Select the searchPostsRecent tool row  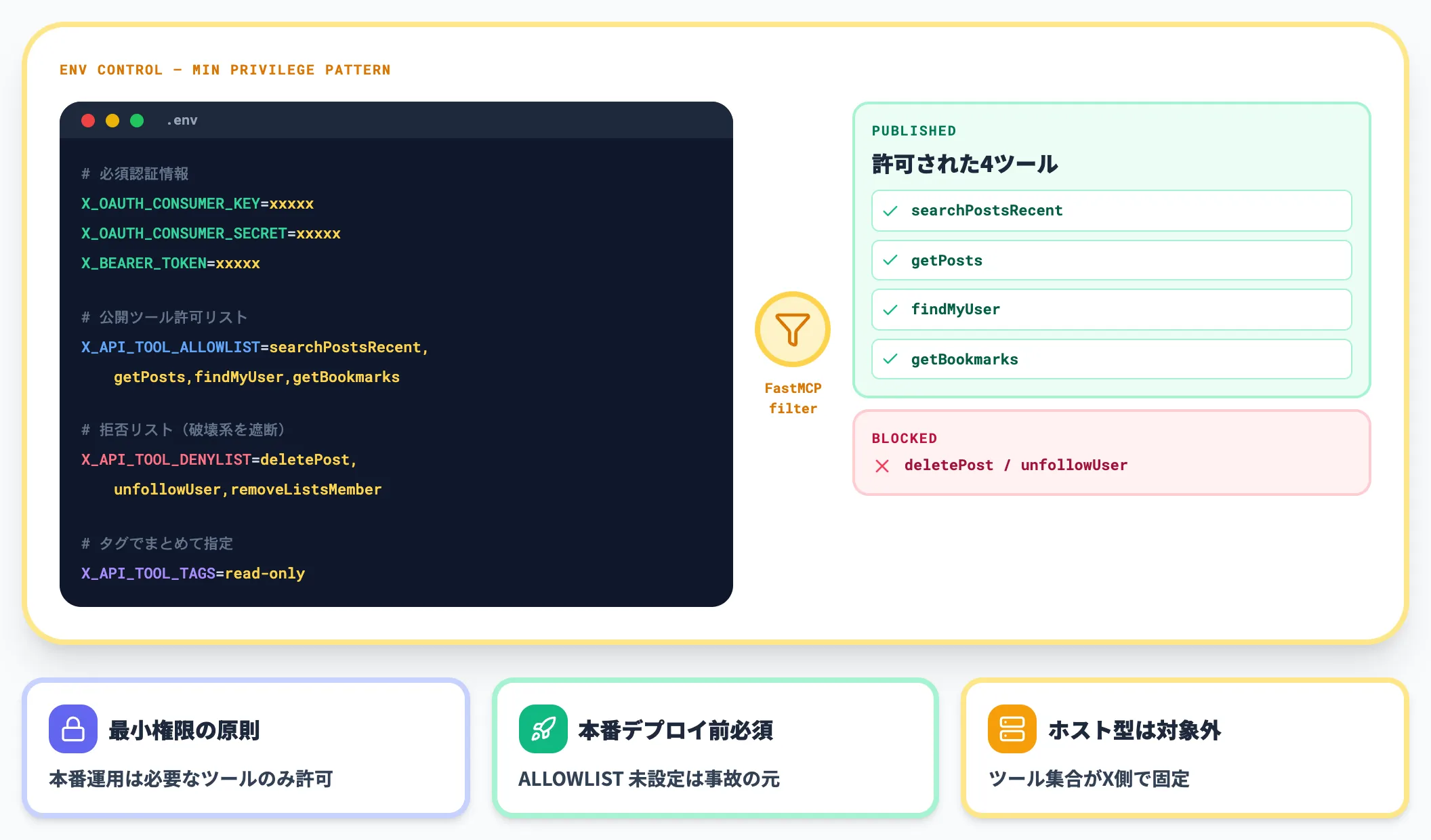tap(1111, 211)
